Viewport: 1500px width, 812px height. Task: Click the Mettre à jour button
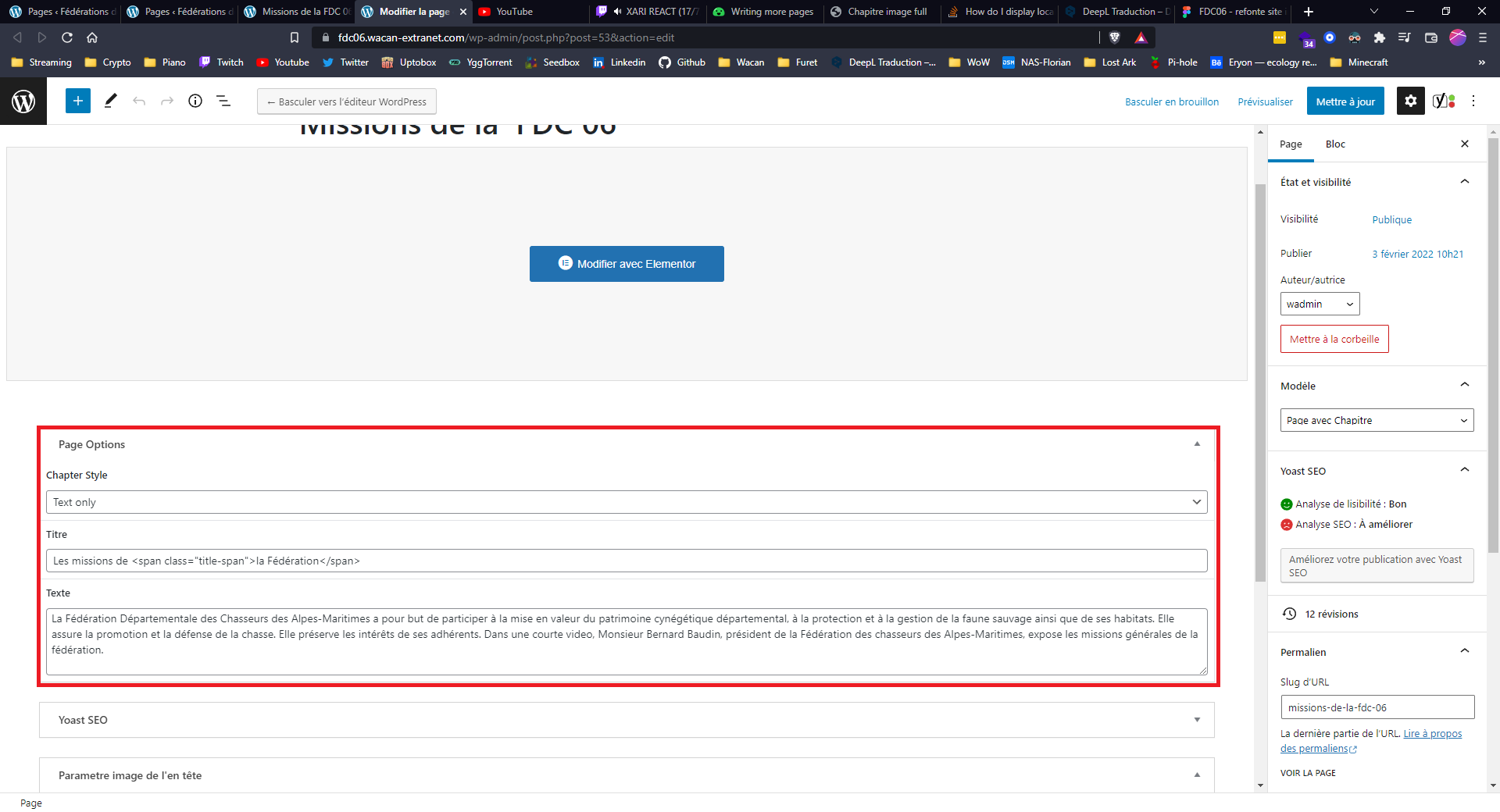coord(1345,101)
